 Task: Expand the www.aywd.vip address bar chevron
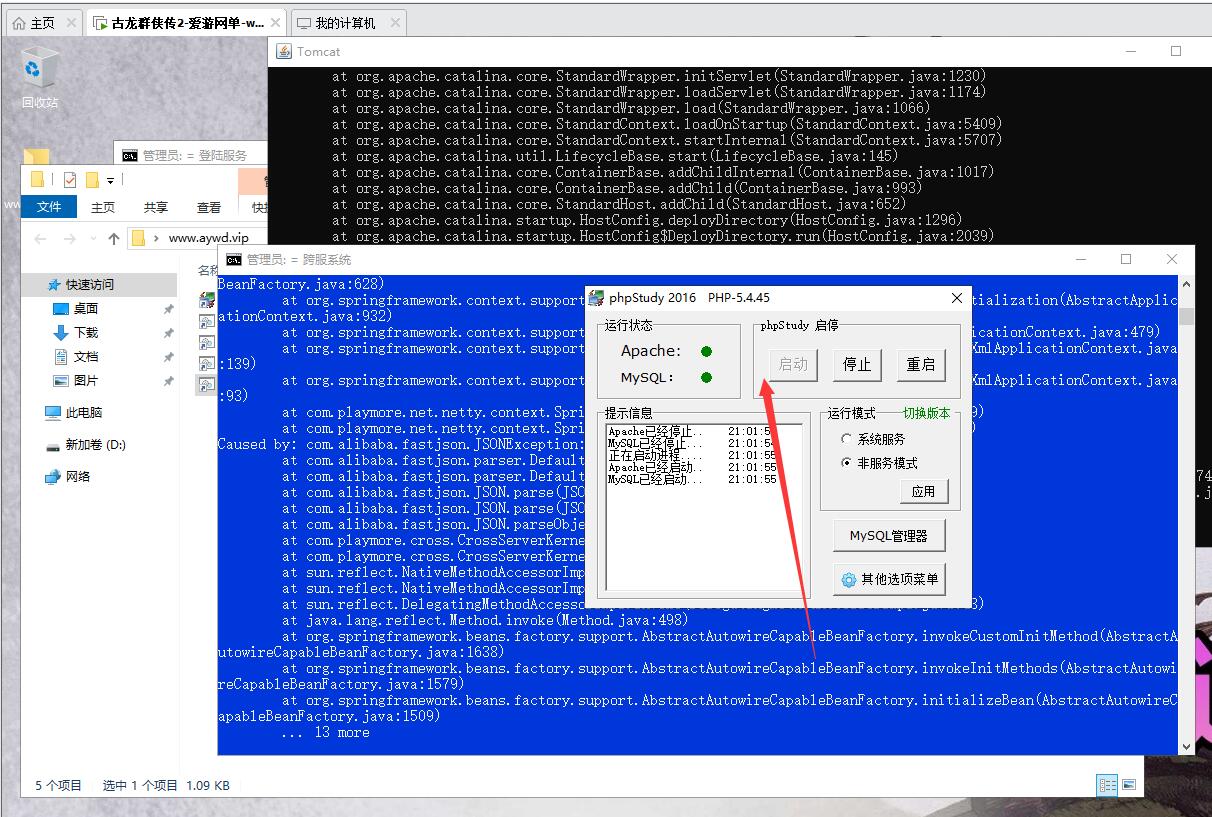pos(156,238)
